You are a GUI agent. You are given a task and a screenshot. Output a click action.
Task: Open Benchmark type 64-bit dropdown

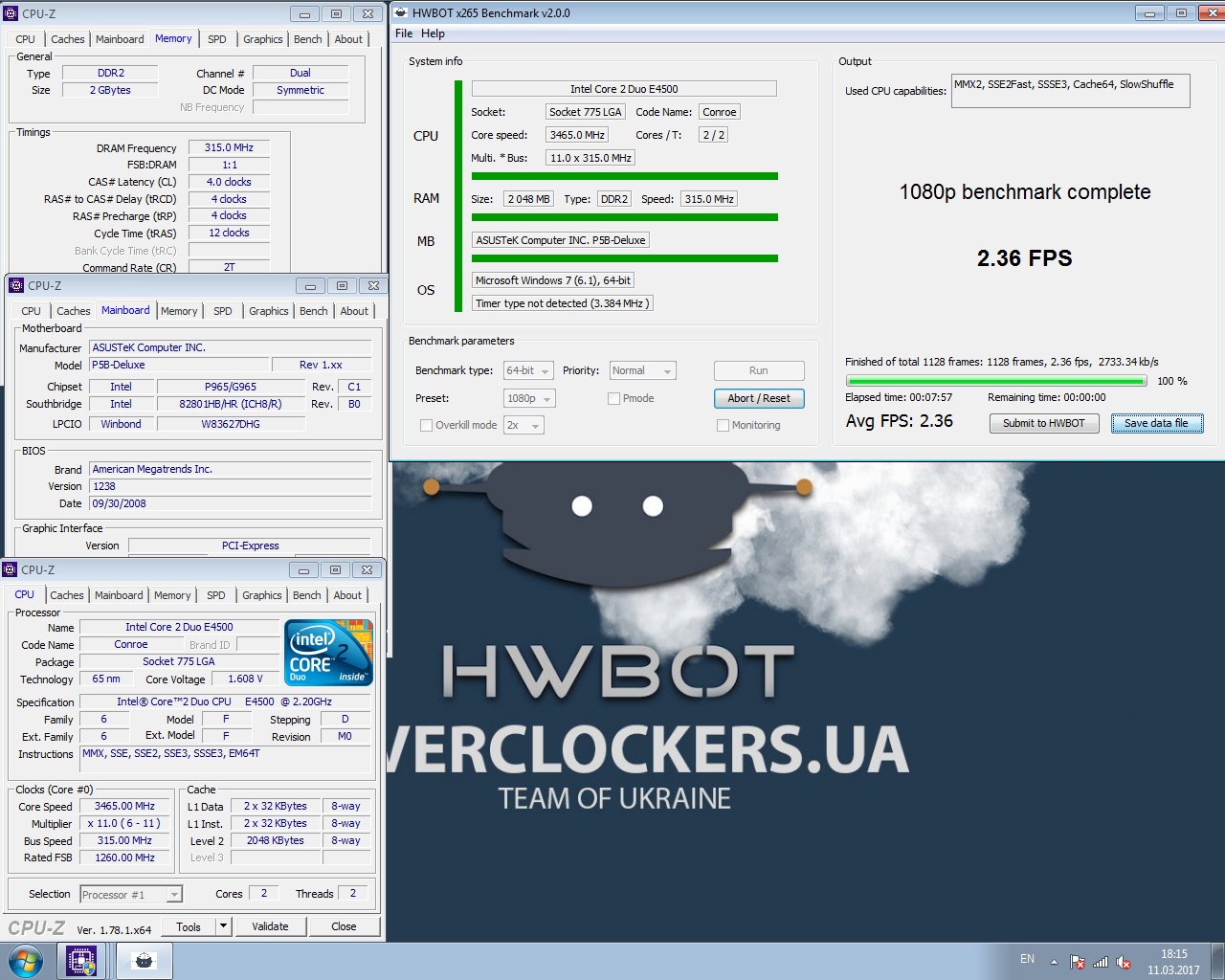[528, 370]
